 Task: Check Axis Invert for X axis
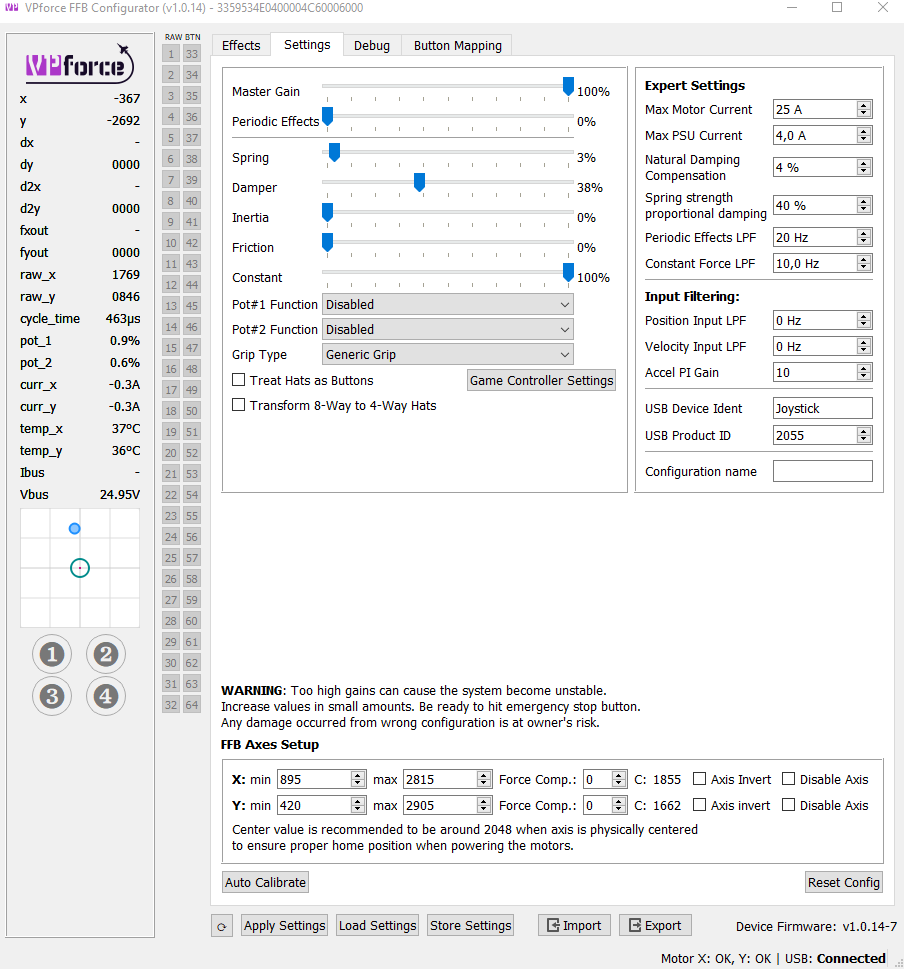(699, 779)
